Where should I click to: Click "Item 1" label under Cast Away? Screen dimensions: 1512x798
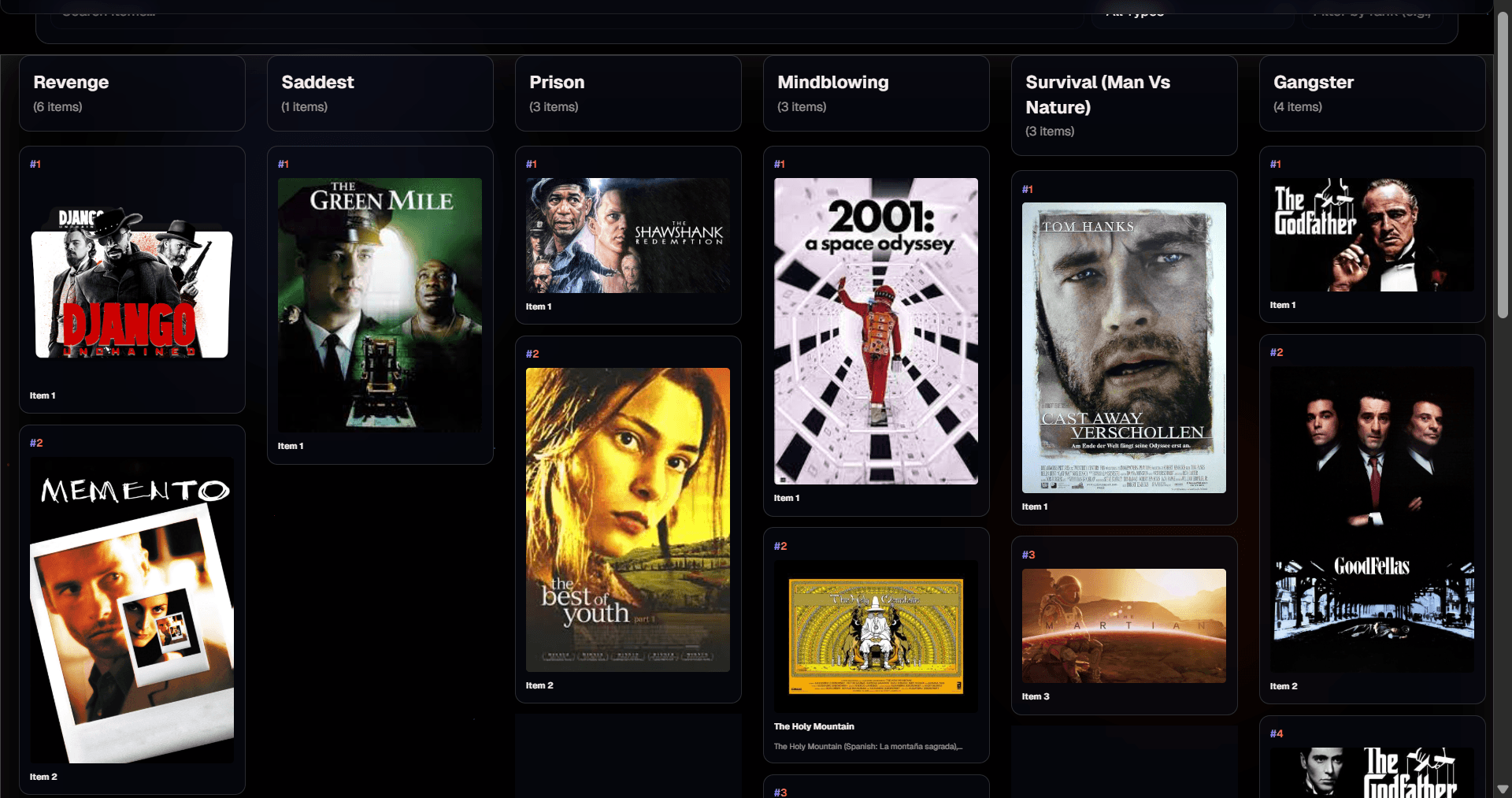point(1035,507)
